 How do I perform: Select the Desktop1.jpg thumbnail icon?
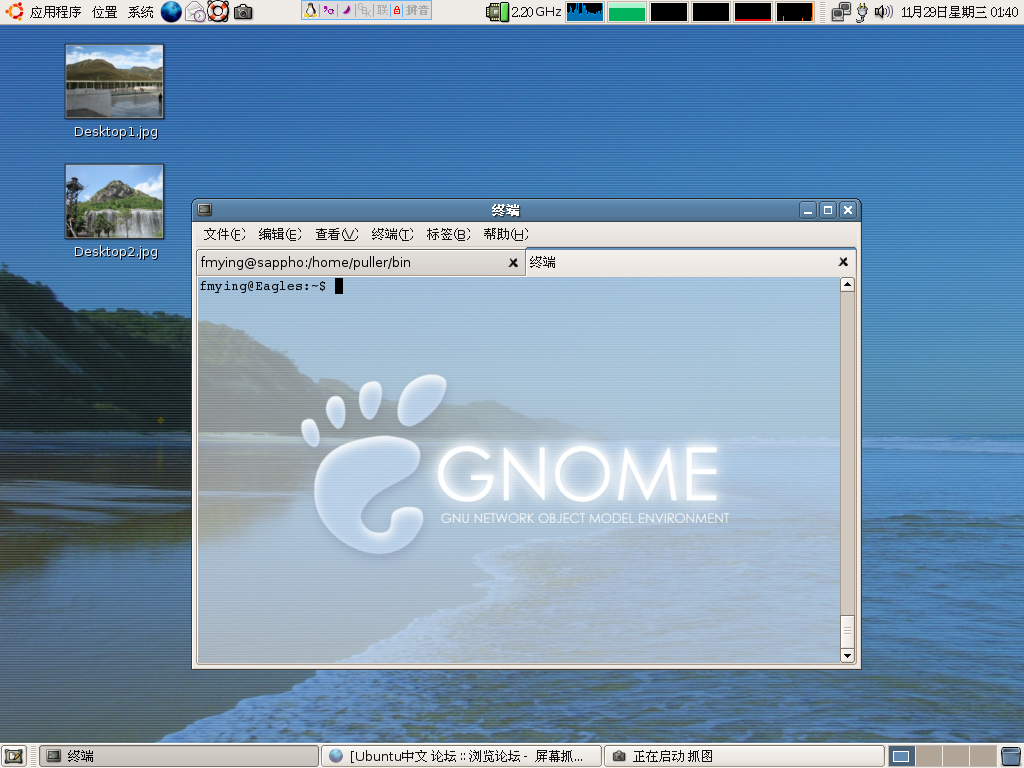(114, 82)
